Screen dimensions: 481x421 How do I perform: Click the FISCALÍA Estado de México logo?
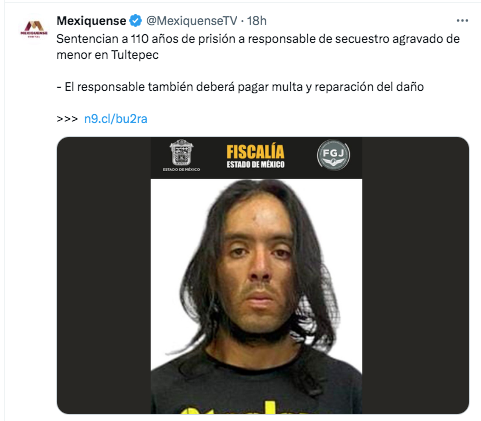click(255, 156)
